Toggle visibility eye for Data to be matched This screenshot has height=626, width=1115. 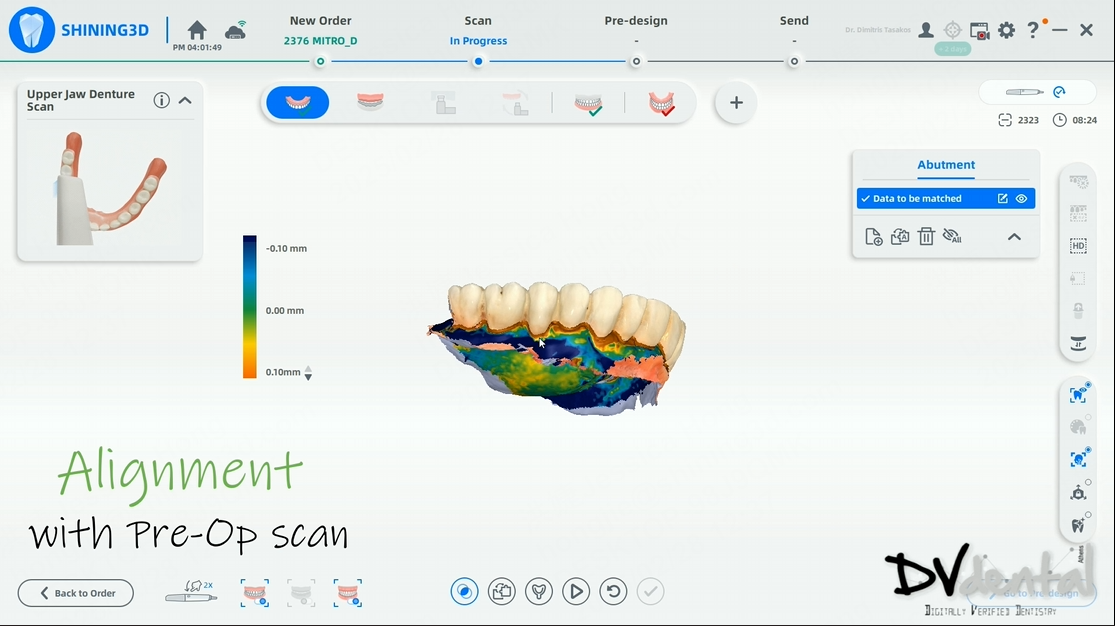[x=1022, y=199]
